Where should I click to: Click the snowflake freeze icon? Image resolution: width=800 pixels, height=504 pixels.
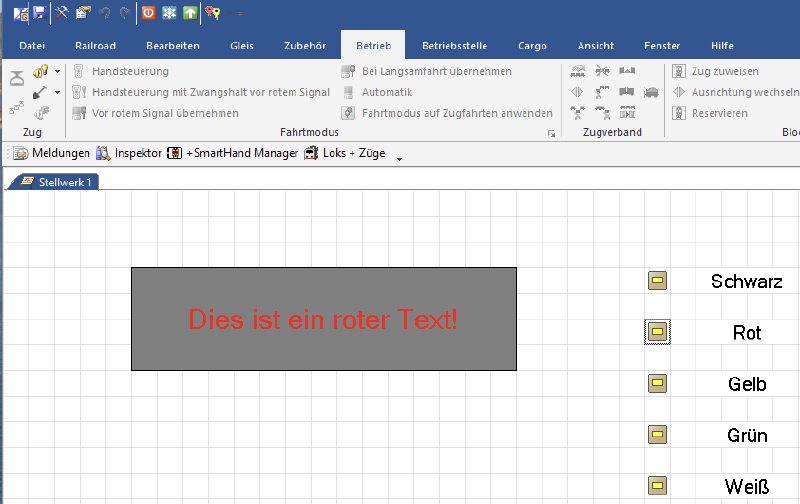169,13
